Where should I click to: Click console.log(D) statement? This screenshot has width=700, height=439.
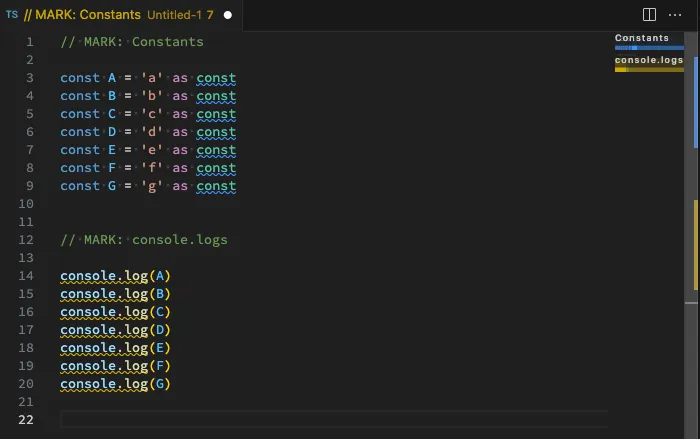[116, 330]
